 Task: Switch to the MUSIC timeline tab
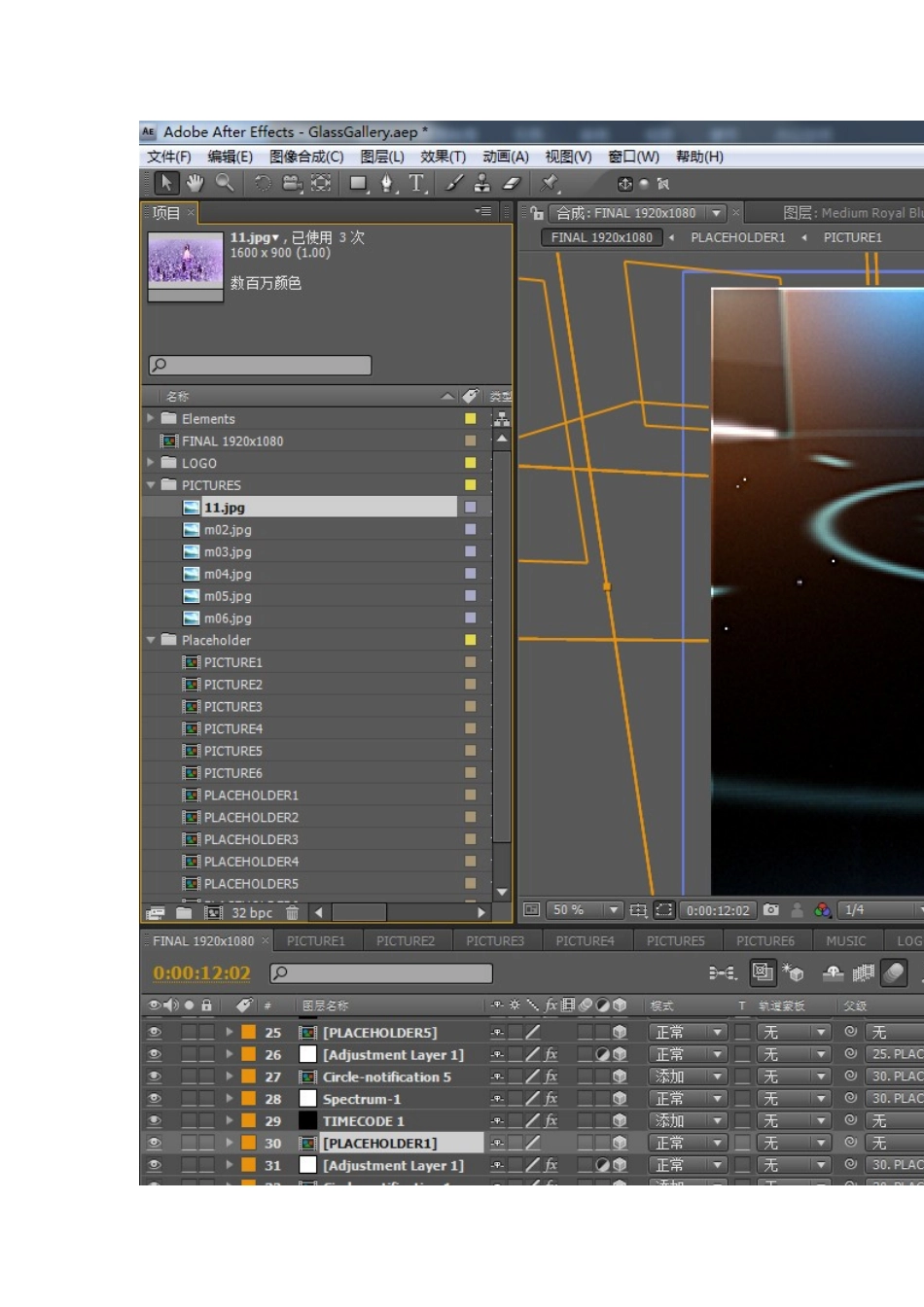[x=846, y=940]
